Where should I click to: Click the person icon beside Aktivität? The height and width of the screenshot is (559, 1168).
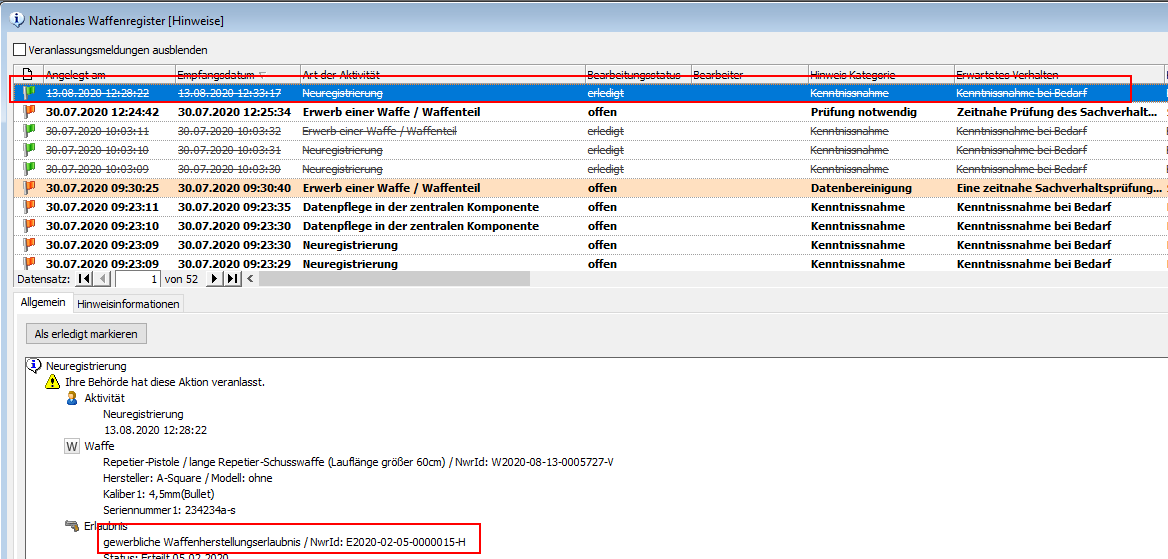[x=72, y=398]
